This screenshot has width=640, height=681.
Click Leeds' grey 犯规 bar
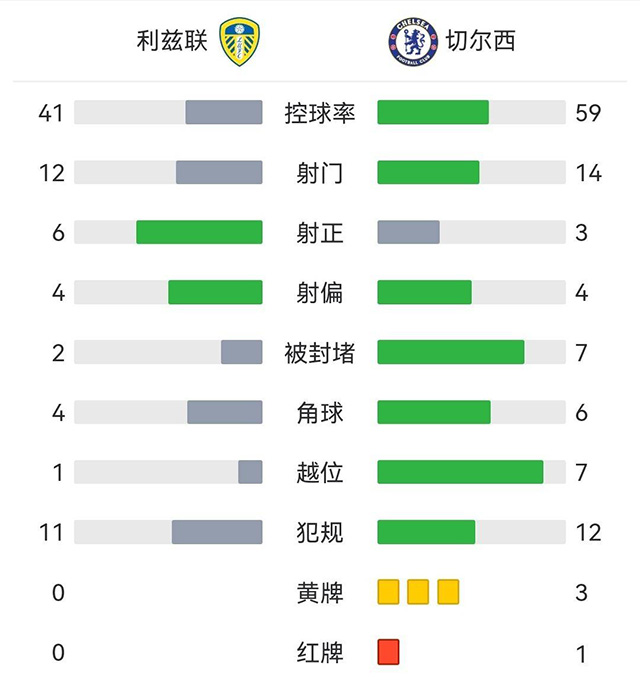[x=217, y=532]
